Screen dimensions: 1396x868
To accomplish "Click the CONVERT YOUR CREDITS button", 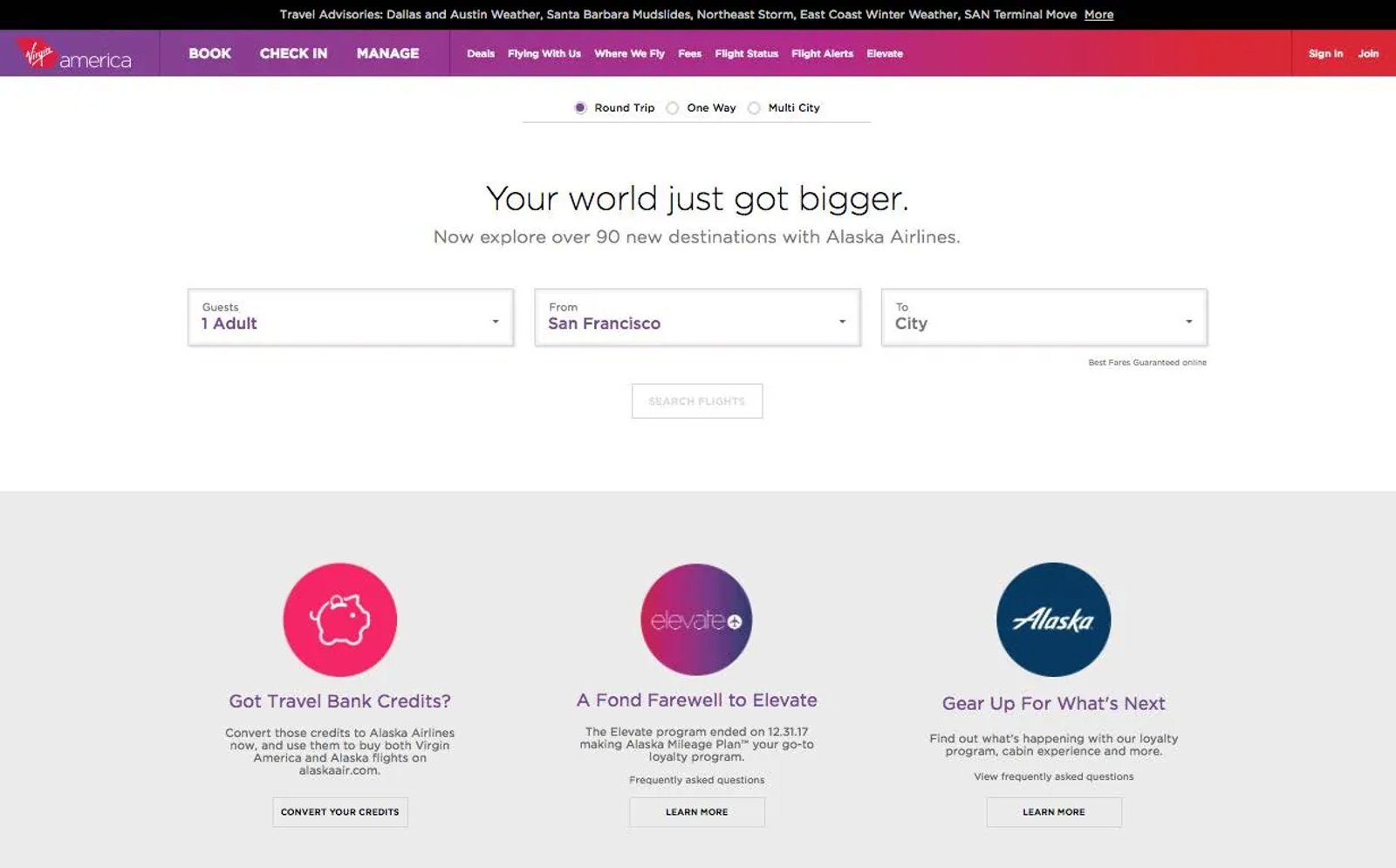I will point(340,812).
